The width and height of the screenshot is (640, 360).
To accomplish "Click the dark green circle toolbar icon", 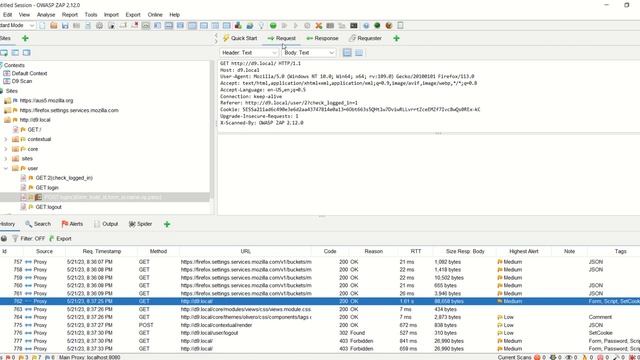I will click(x=377, y=25).
